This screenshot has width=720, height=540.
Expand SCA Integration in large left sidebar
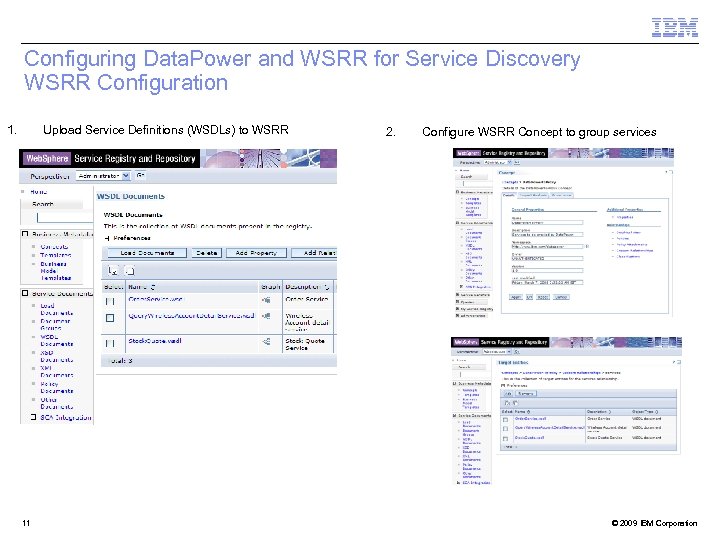click(x=33, y=417)
